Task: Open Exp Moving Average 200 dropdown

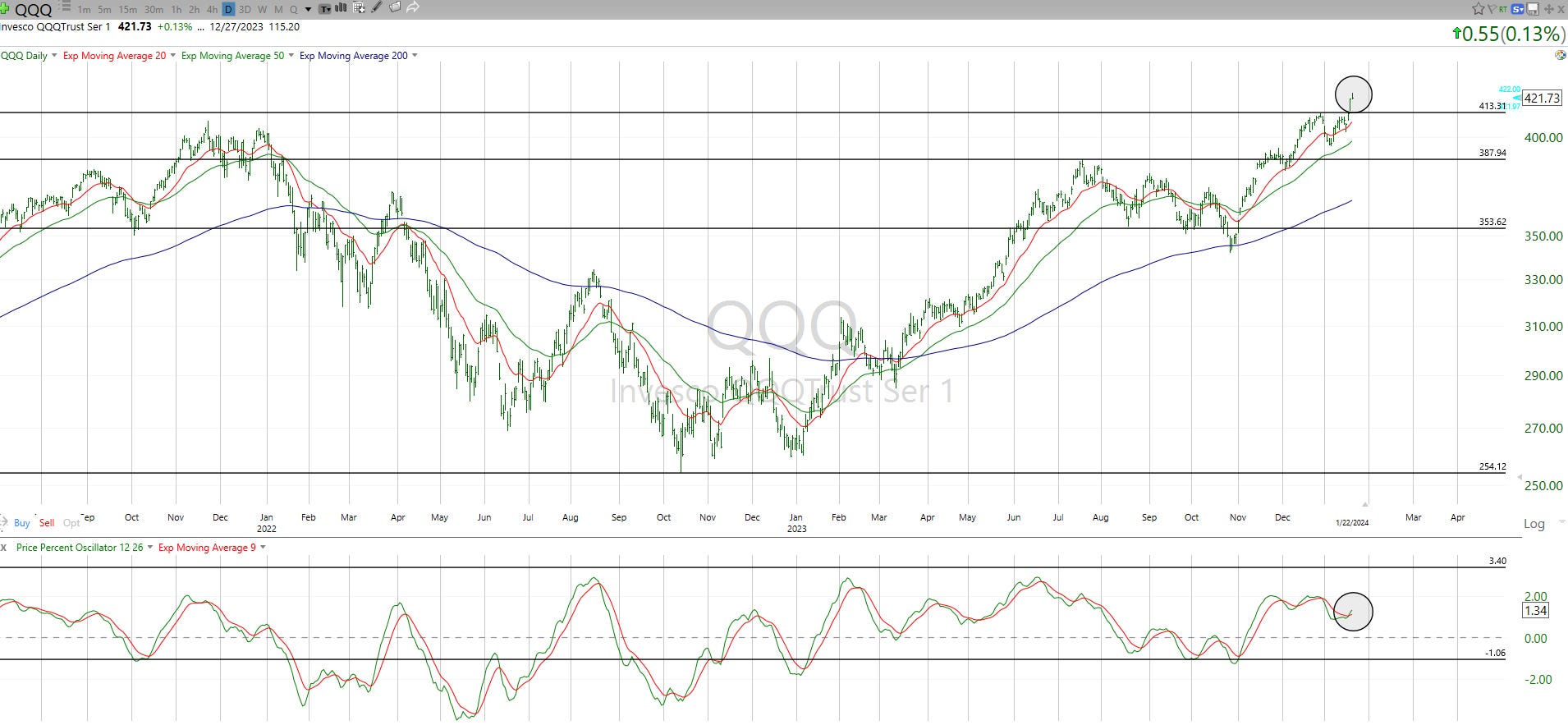Action: click(x=415, y=56)
